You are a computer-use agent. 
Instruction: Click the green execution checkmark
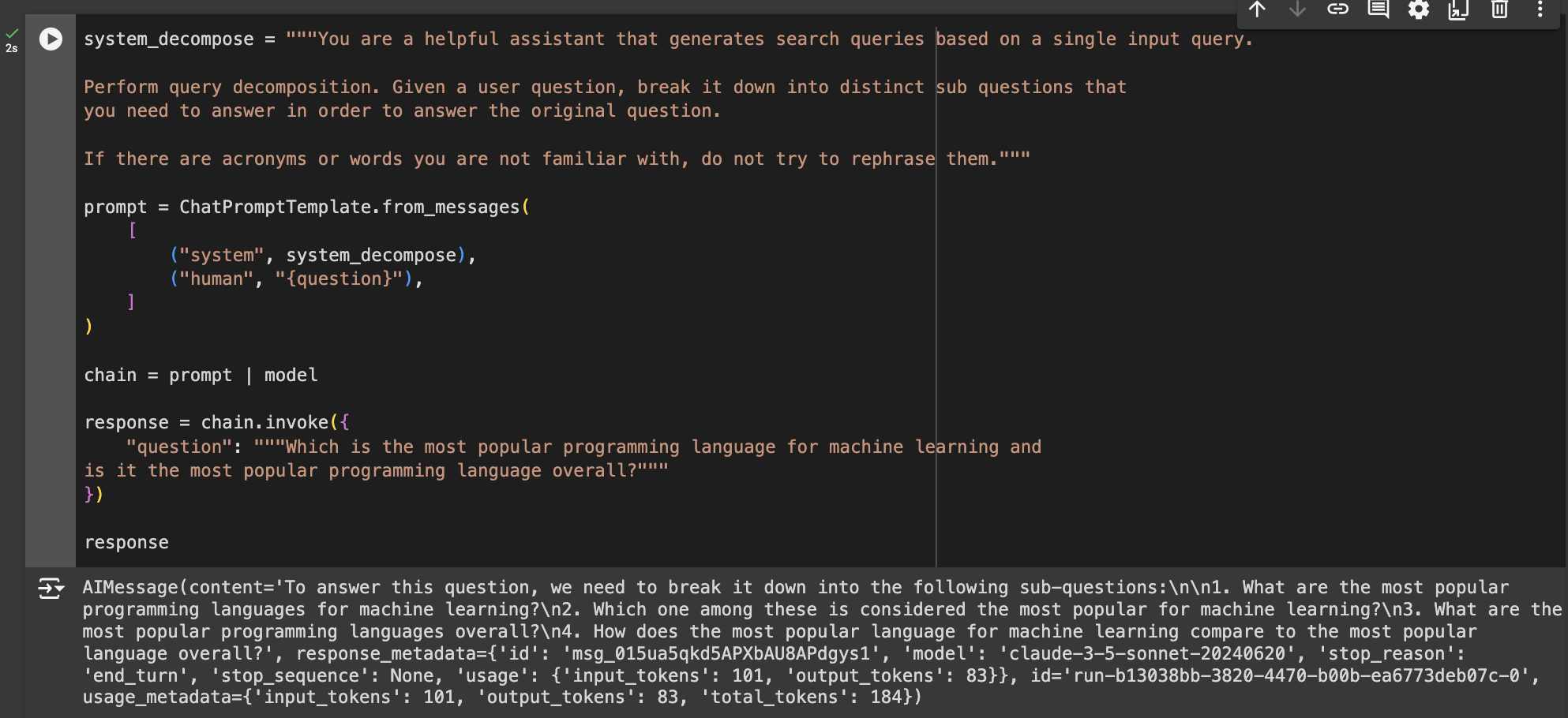tap(11, 34)
